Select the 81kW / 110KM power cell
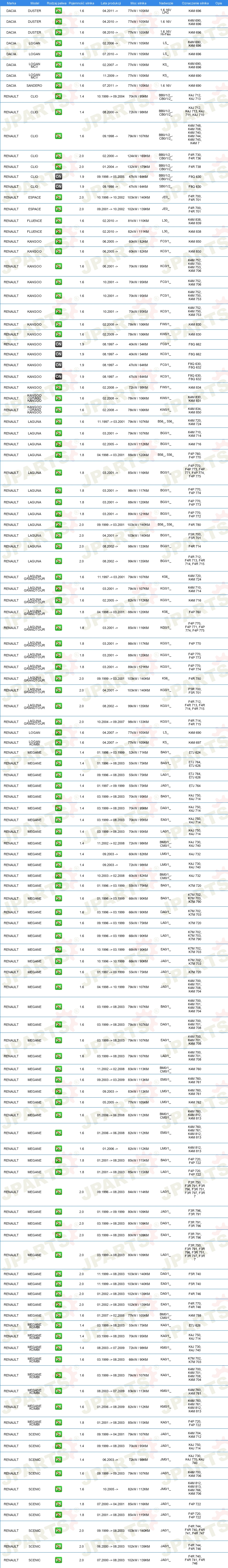 [x=138, y=221]
